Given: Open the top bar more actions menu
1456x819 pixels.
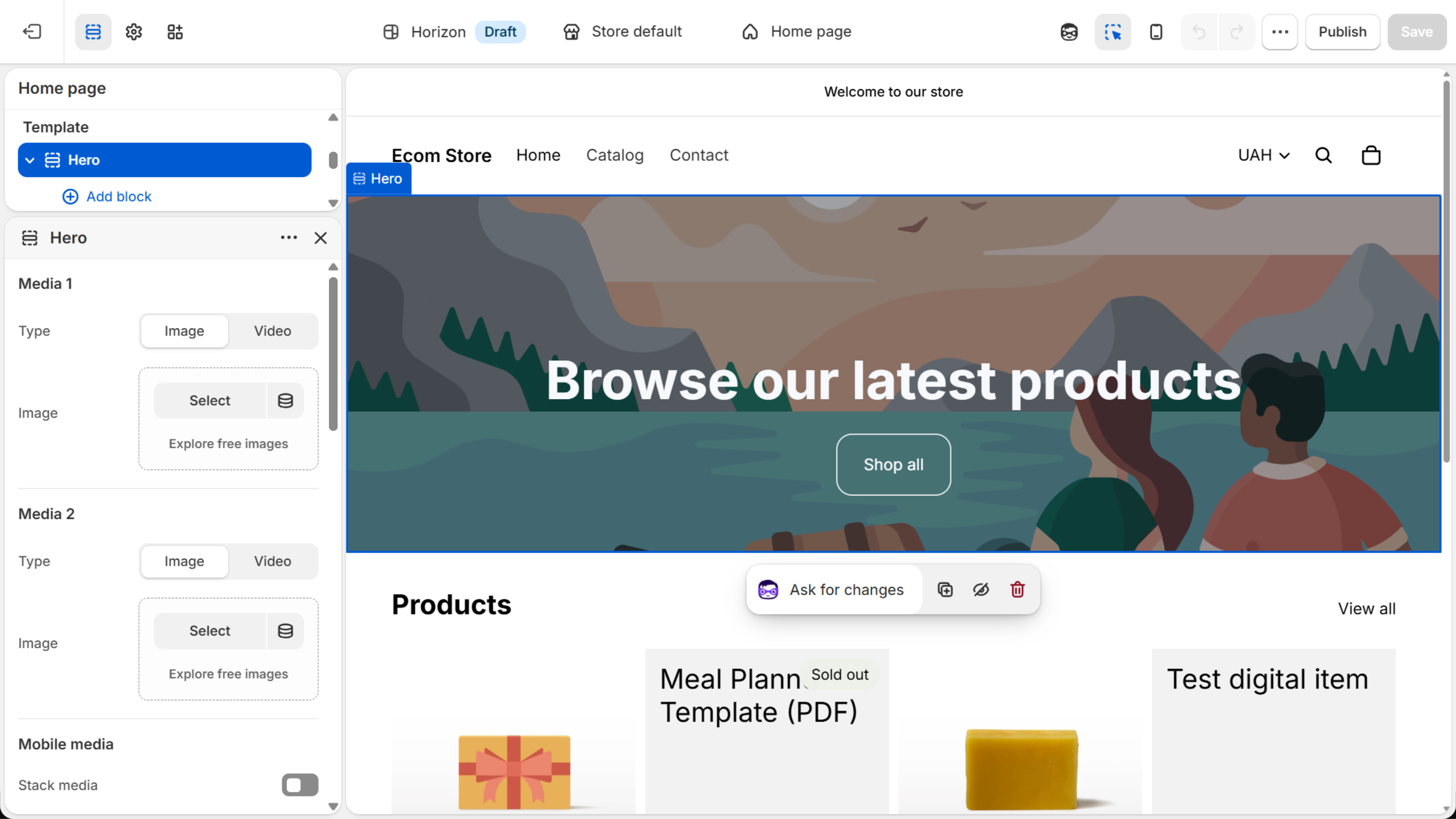Looking at the screenshot, I should coord(1279,32).
